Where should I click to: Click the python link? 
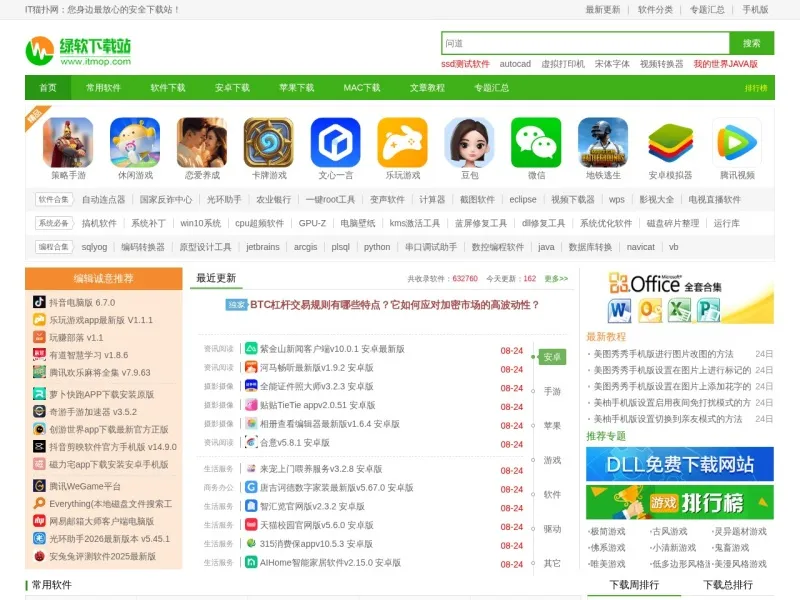point(377,247)
